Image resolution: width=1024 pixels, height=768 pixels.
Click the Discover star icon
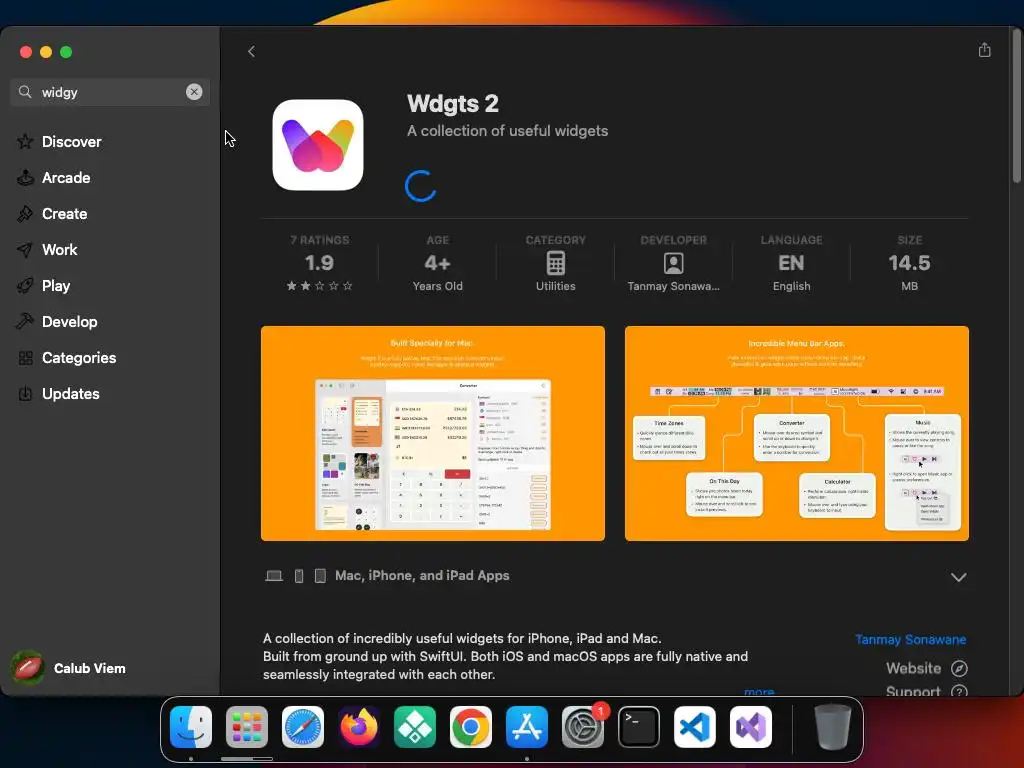(x=25, y=142)
